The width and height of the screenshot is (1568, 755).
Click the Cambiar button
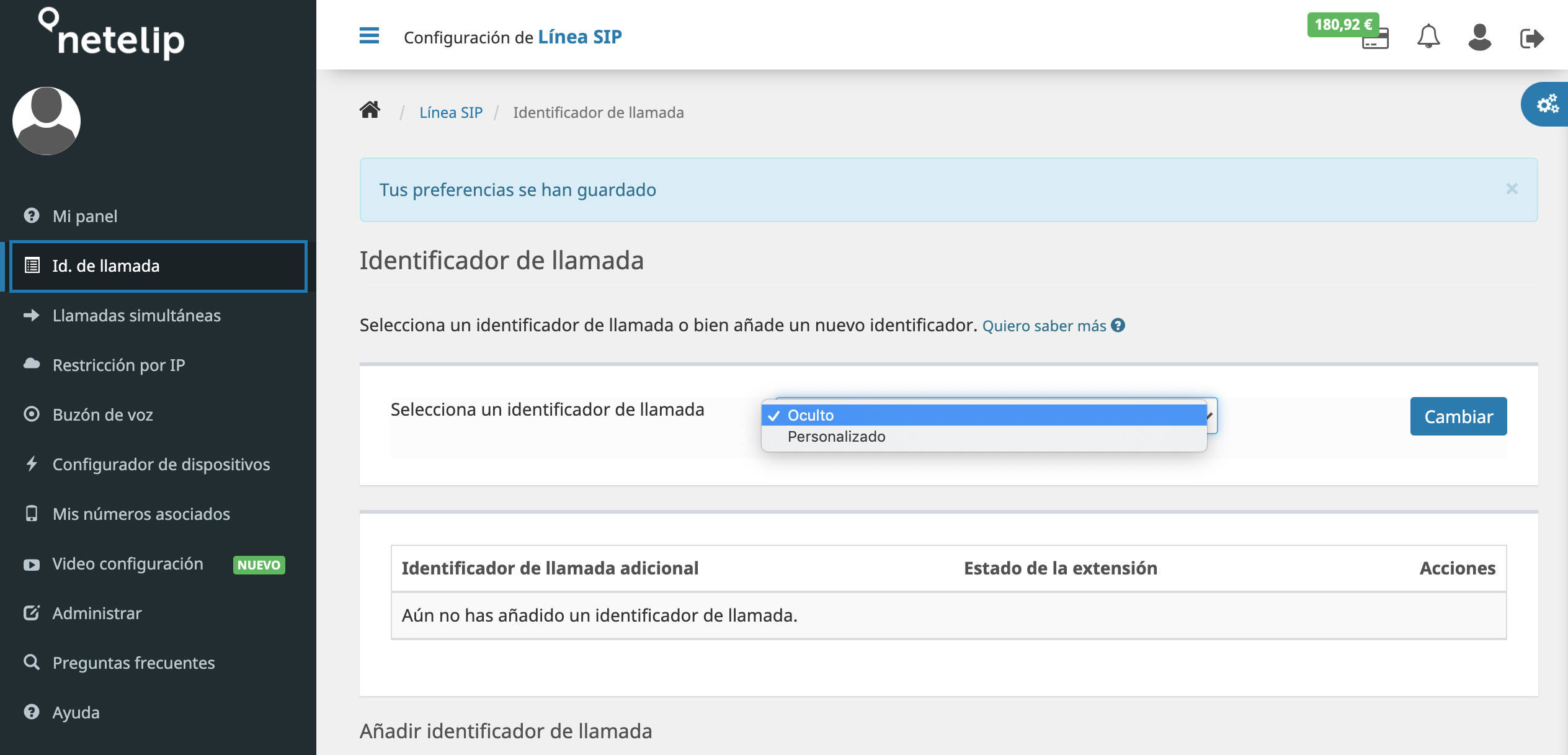1458,416
